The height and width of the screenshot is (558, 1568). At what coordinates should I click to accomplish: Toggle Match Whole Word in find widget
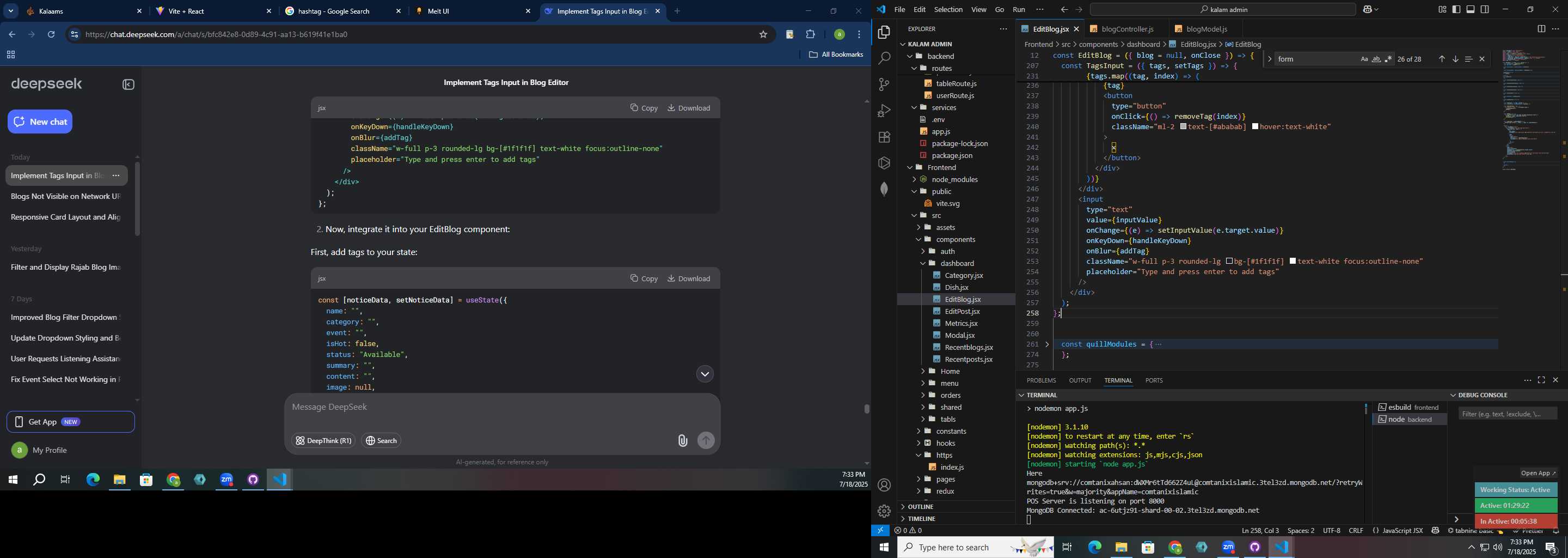click(x=1376, y=59)
